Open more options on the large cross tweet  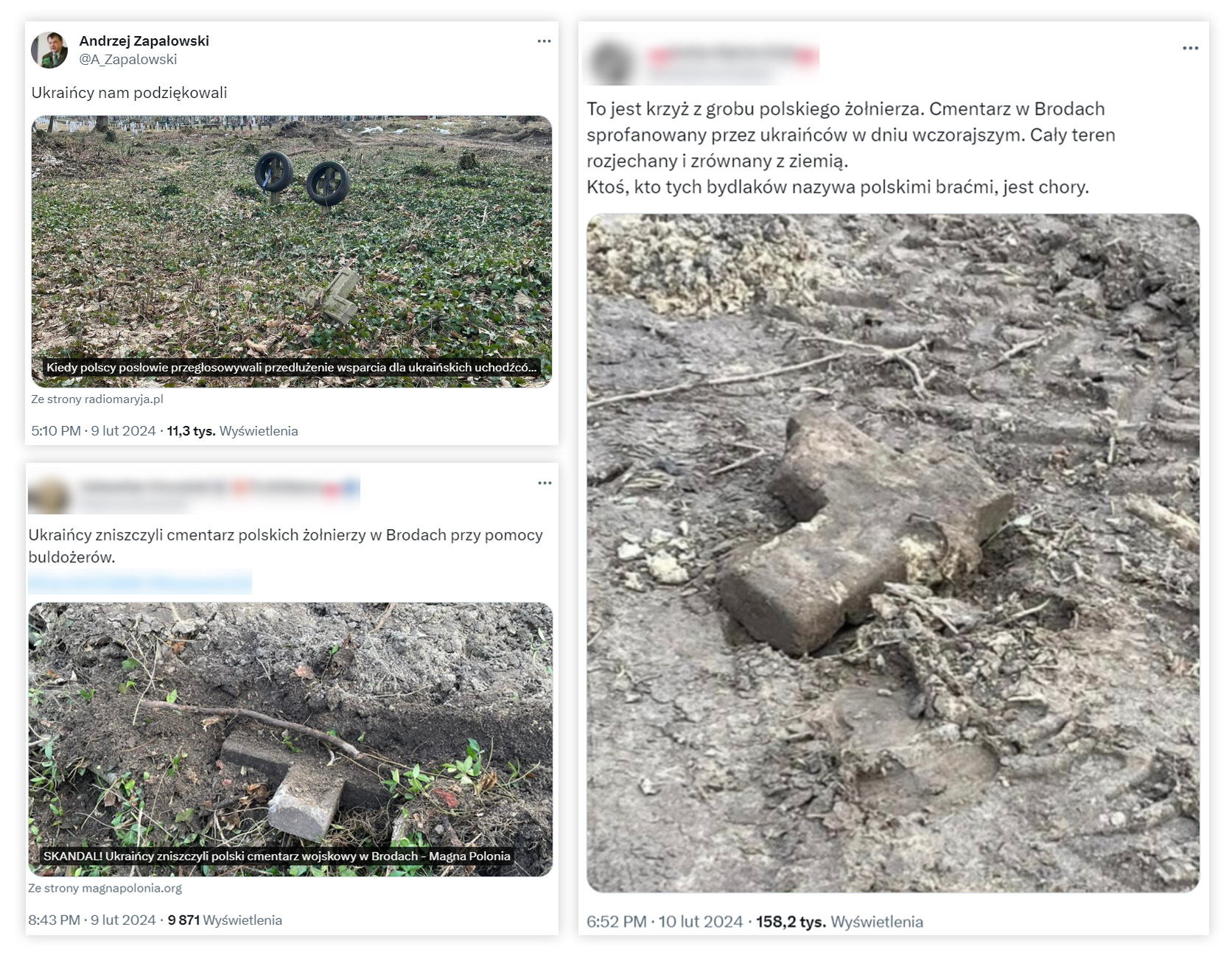click(1190, 49)
